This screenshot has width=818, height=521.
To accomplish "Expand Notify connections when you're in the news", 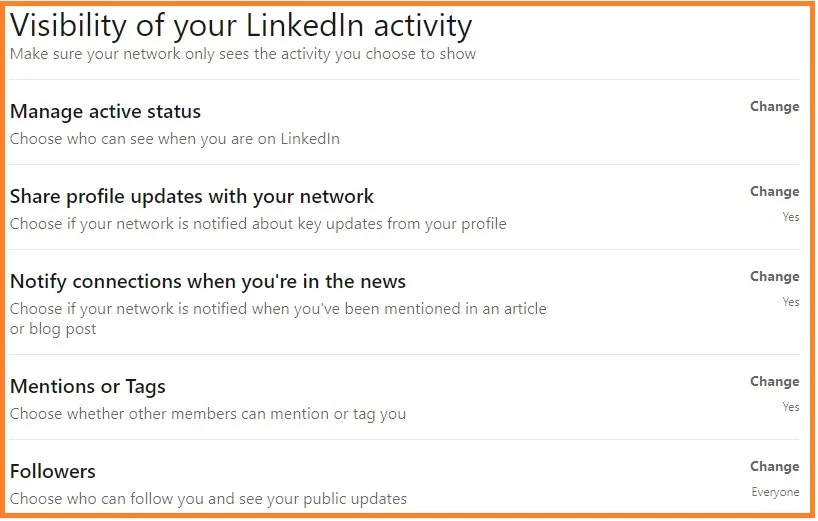I will tap(208, 282).
